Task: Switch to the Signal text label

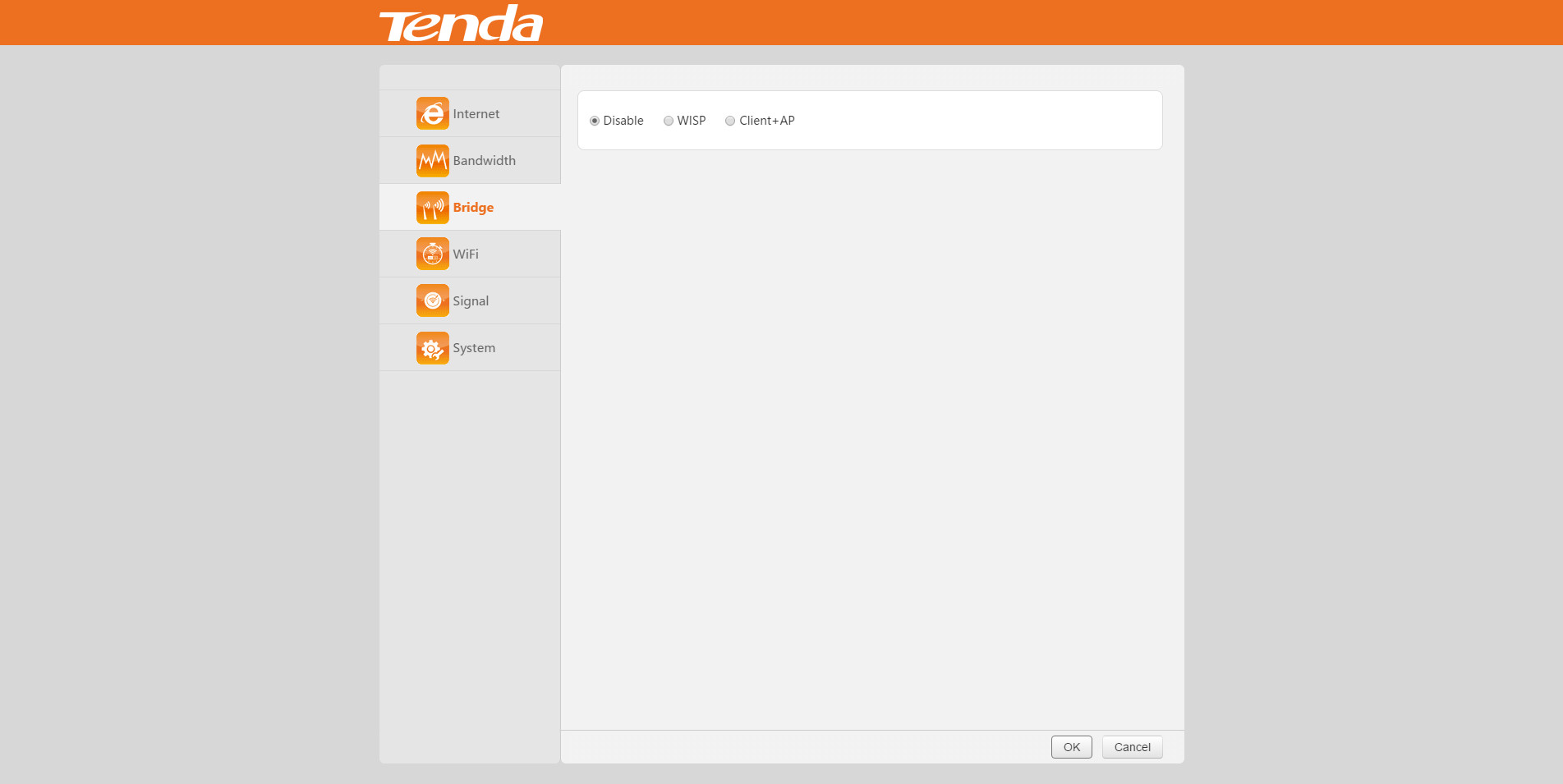Action: tap(471, 301)
